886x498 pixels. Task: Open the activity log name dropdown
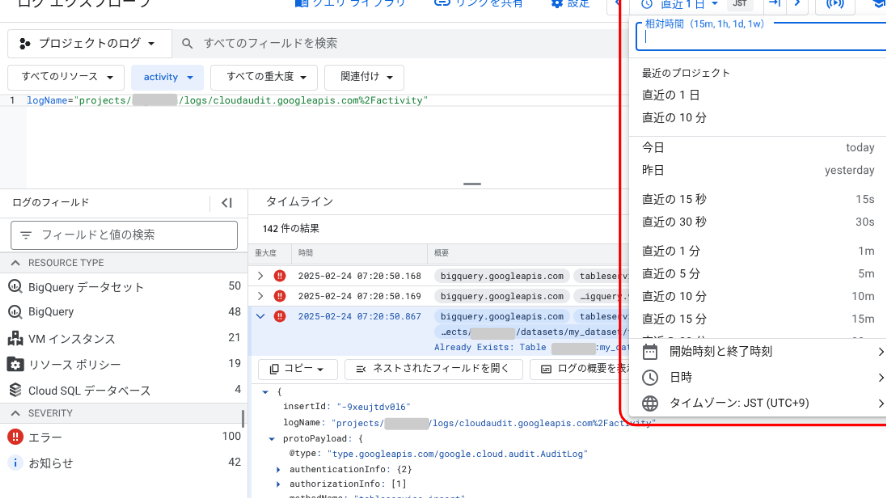click(167, 77)
